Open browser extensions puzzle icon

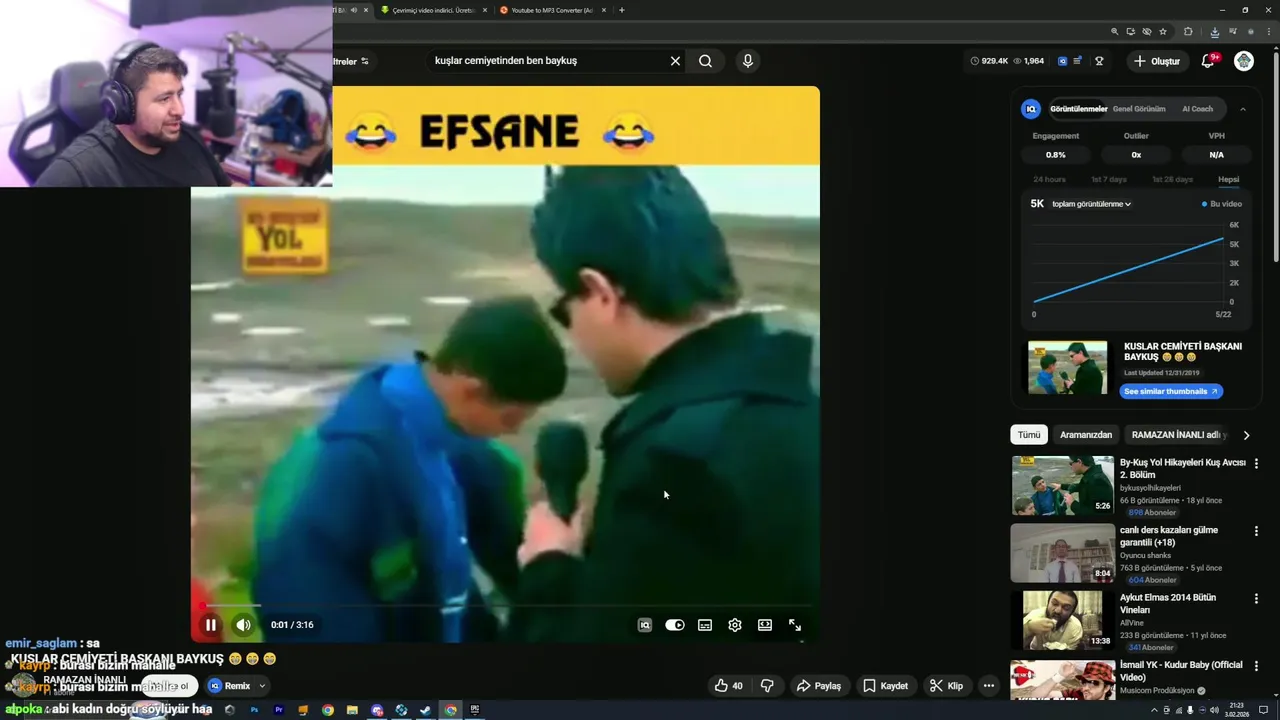tap(1188, 31)
